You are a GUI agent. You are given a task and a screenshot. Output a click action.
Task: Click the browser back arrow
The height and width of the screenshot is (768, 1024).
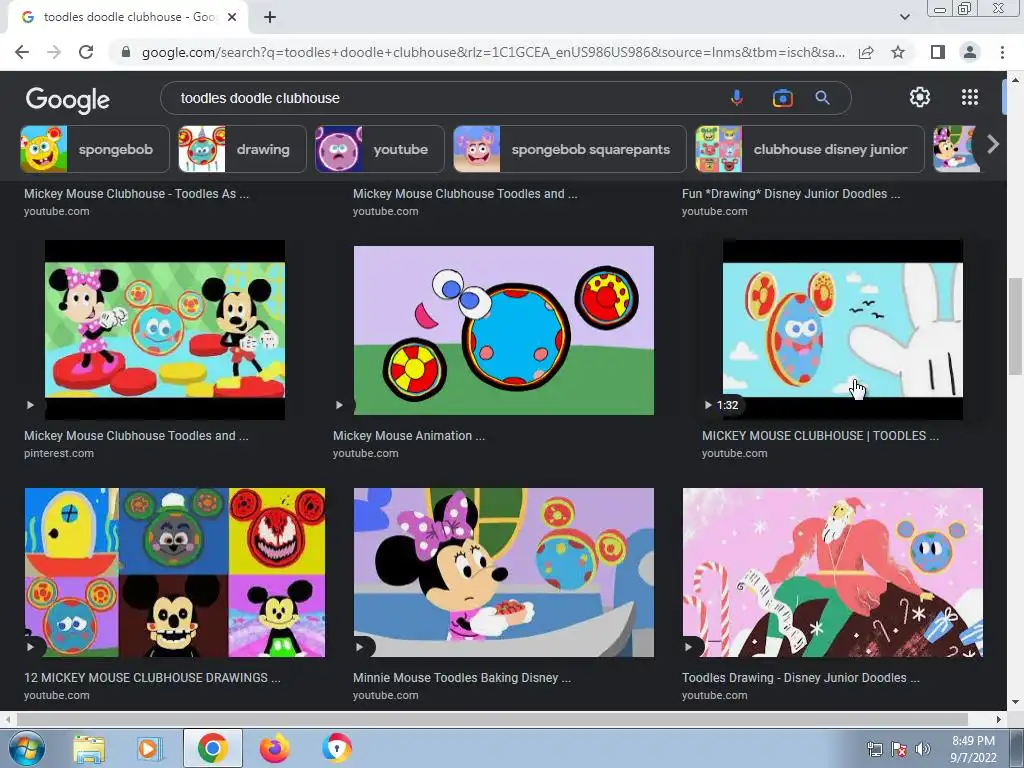pos(22,52)
